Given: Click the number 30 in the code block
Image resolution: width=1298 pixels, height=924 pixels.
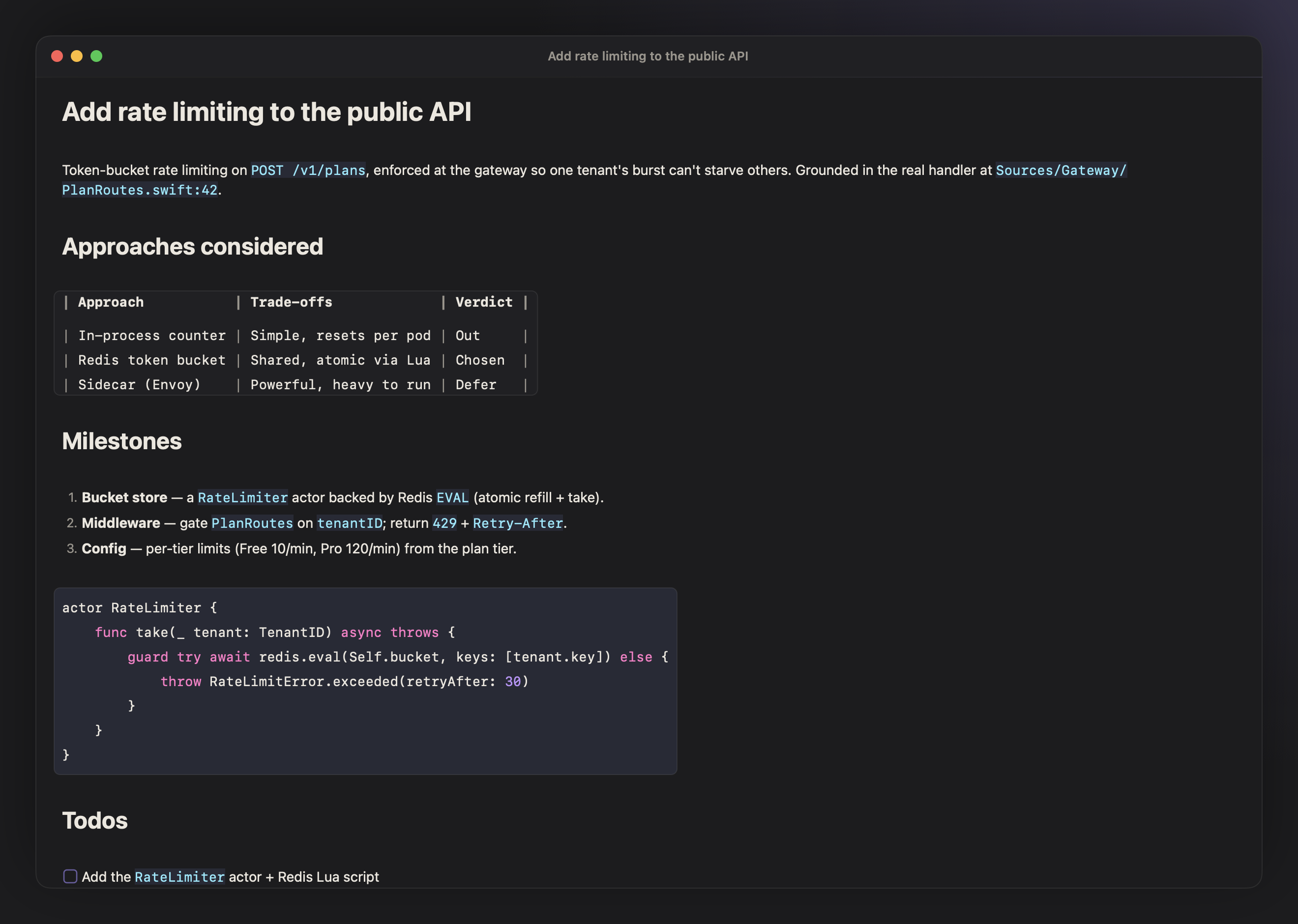Looking at the screenshot, I should click(x=513, y=682).
